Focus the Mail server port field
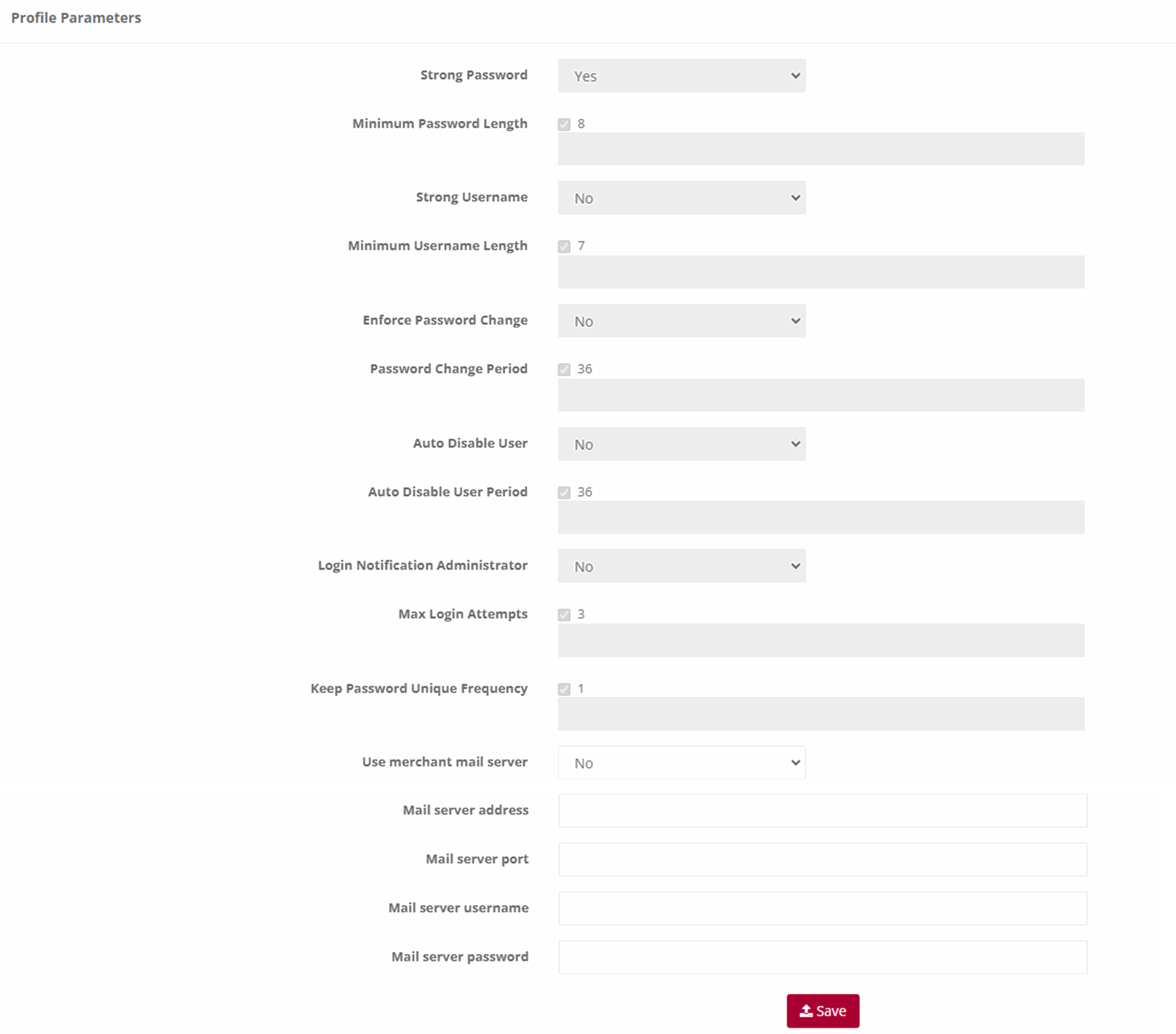1176x1034 pixels. click(823, 859)
